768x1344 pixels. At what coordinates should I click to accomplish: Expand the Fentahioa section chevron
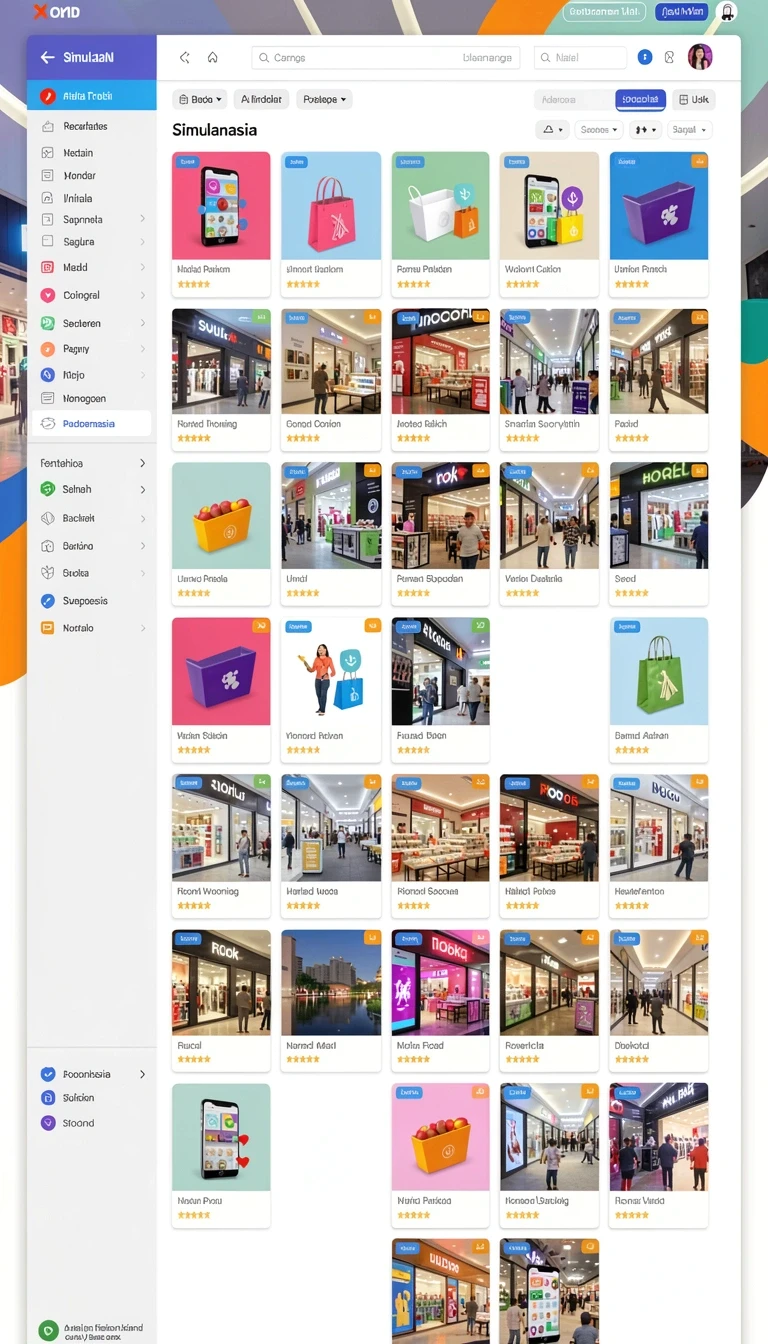pos(143,463)
